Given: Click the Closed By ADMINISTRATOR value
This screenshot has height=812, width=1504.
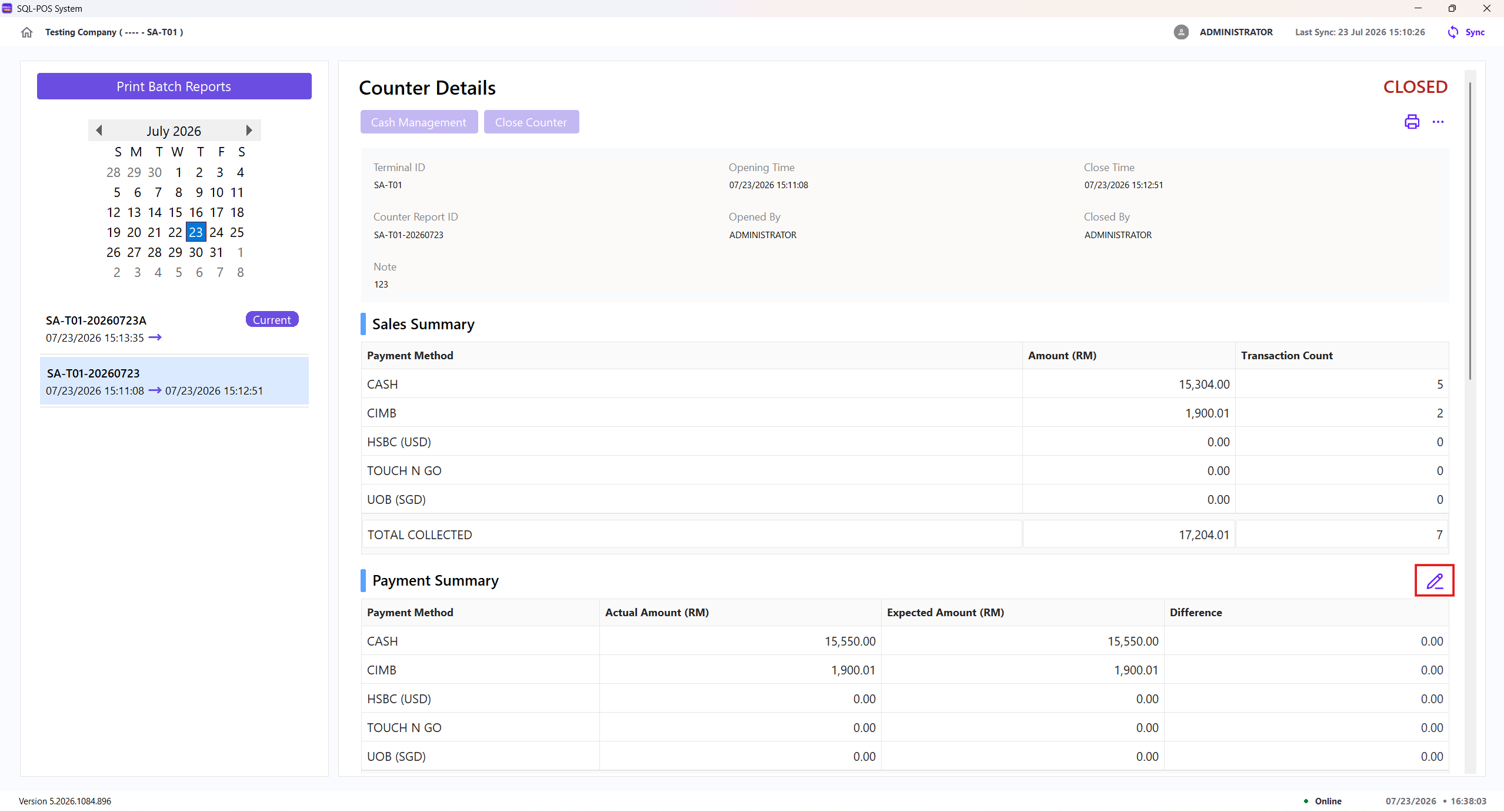Looking at the screenshot, I should (1118, 235).
